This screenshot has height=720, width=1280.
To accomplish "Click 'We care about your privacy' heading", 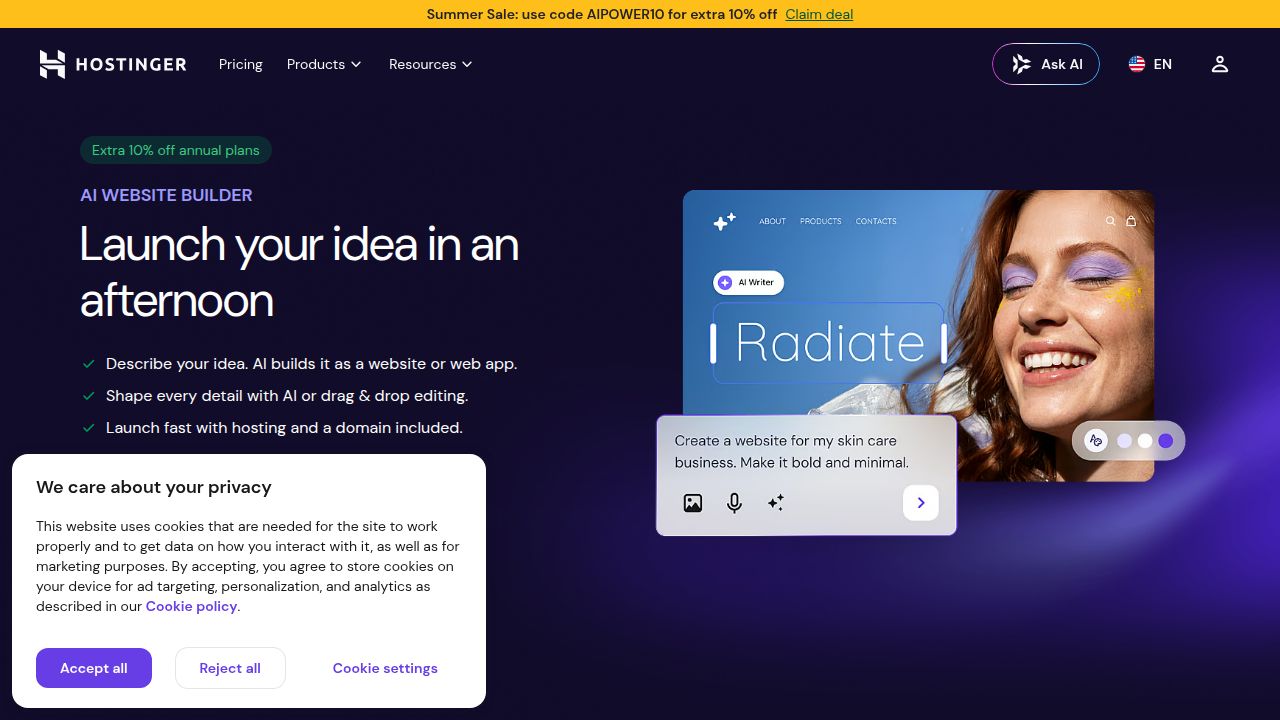I will 154,487.
